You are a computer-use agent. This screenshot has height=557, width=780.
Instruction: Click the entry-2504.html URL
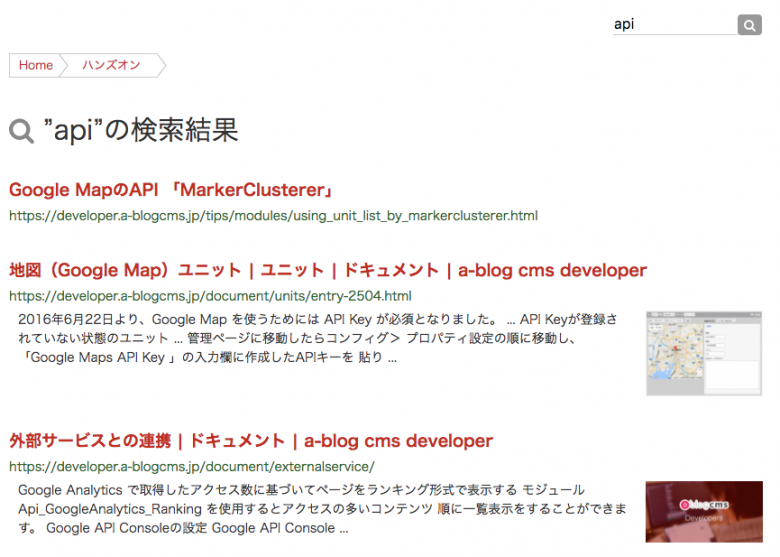point(210,296)
